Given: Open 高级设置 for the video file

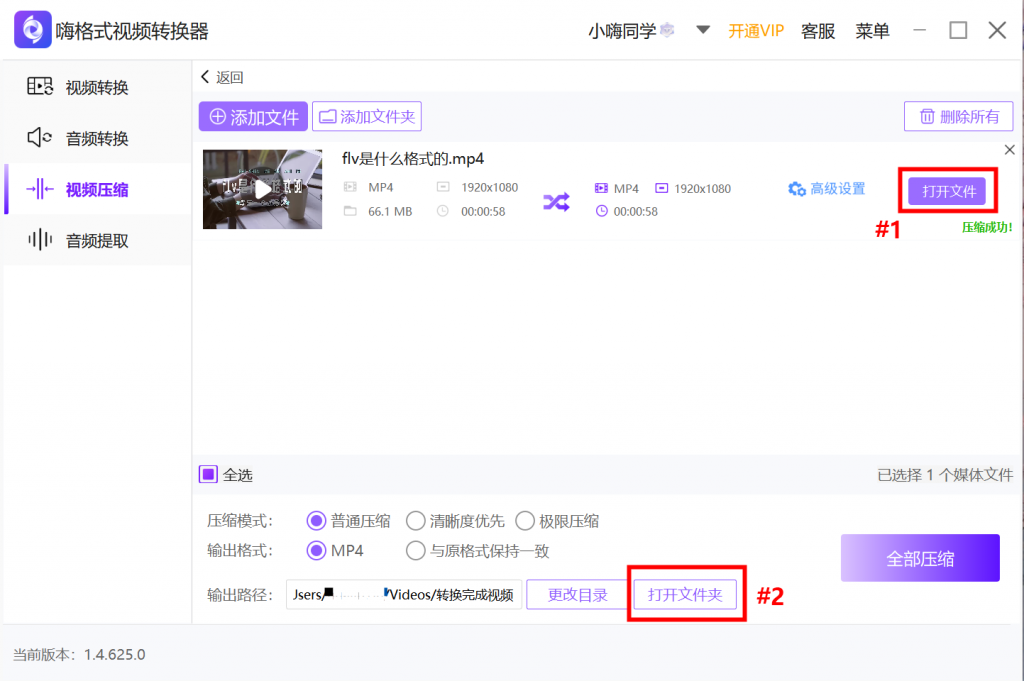Looking at the screenshot, I should coord(826,189).
